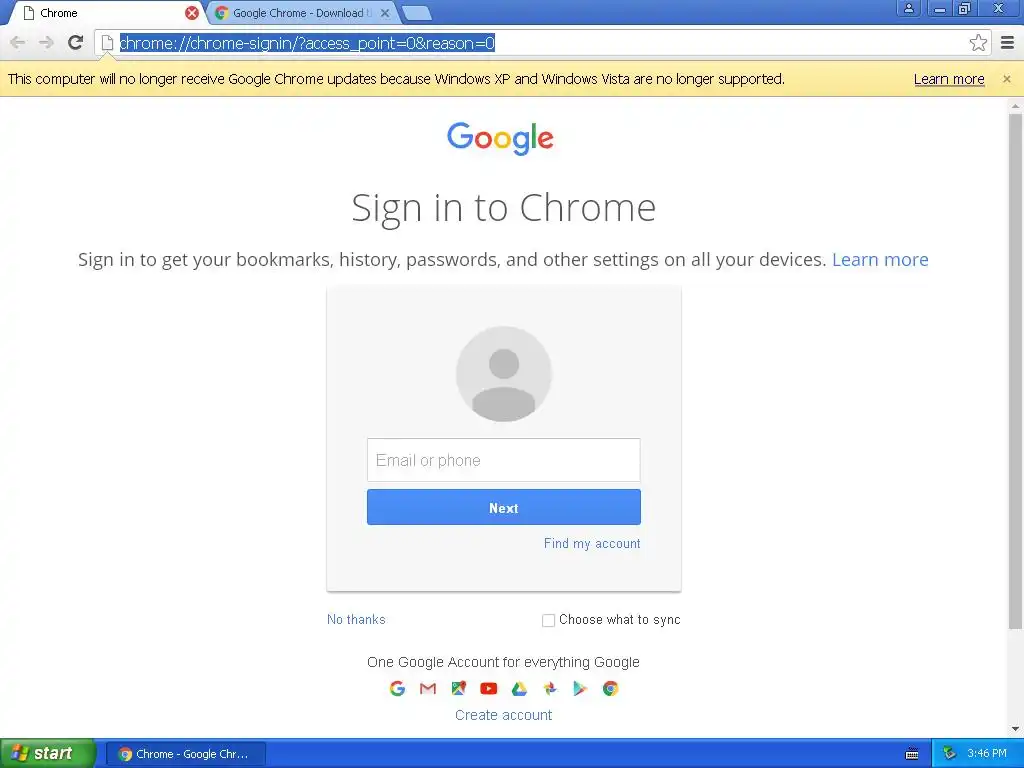The height and width of the screenshot is (768, 1024).
Task: Close the Chrome sign-in tab
Action: coord(192,13)
